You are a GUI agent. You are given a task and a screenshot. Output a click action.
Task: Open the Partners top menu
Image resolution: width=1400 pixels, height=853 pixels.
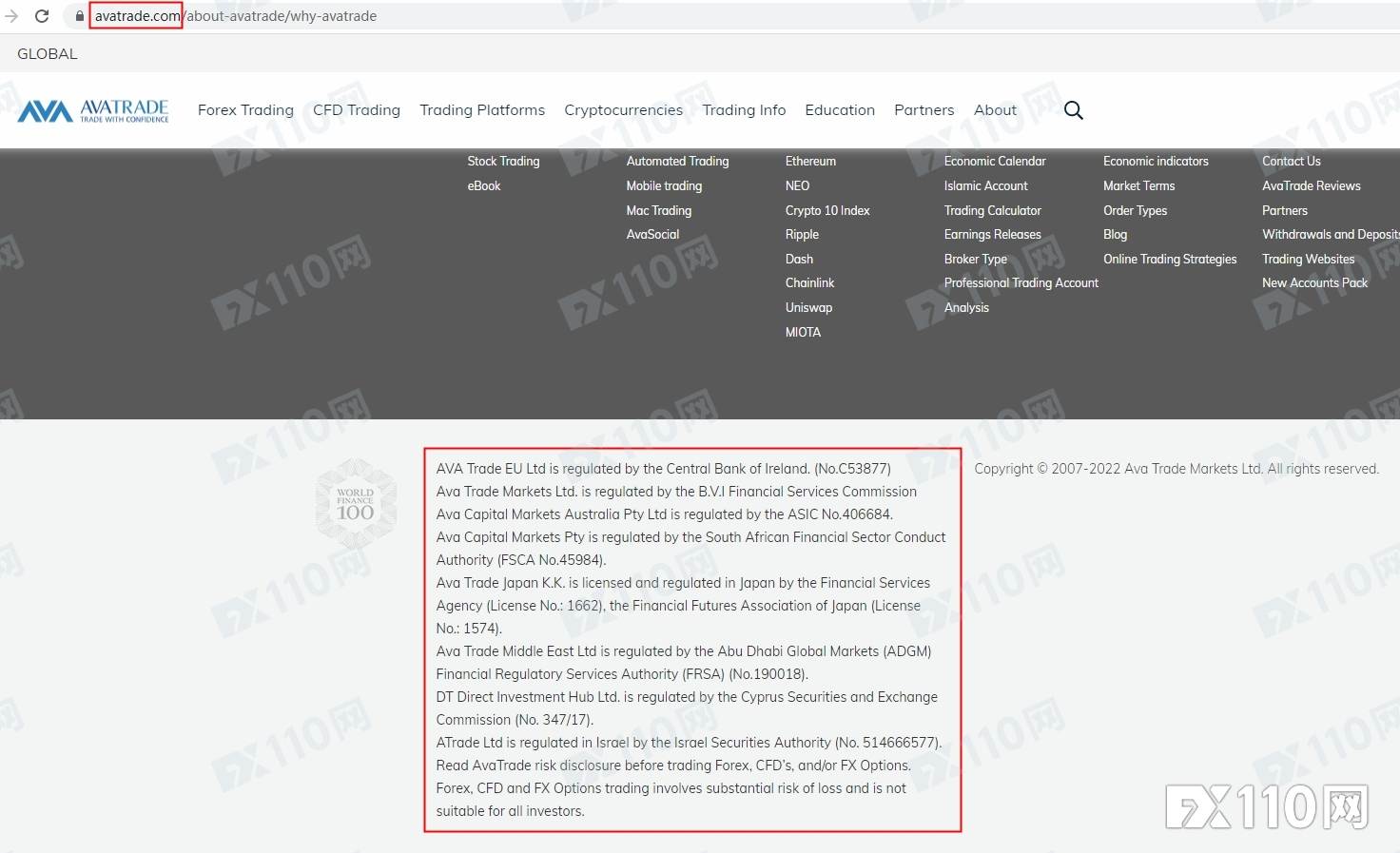924,110
